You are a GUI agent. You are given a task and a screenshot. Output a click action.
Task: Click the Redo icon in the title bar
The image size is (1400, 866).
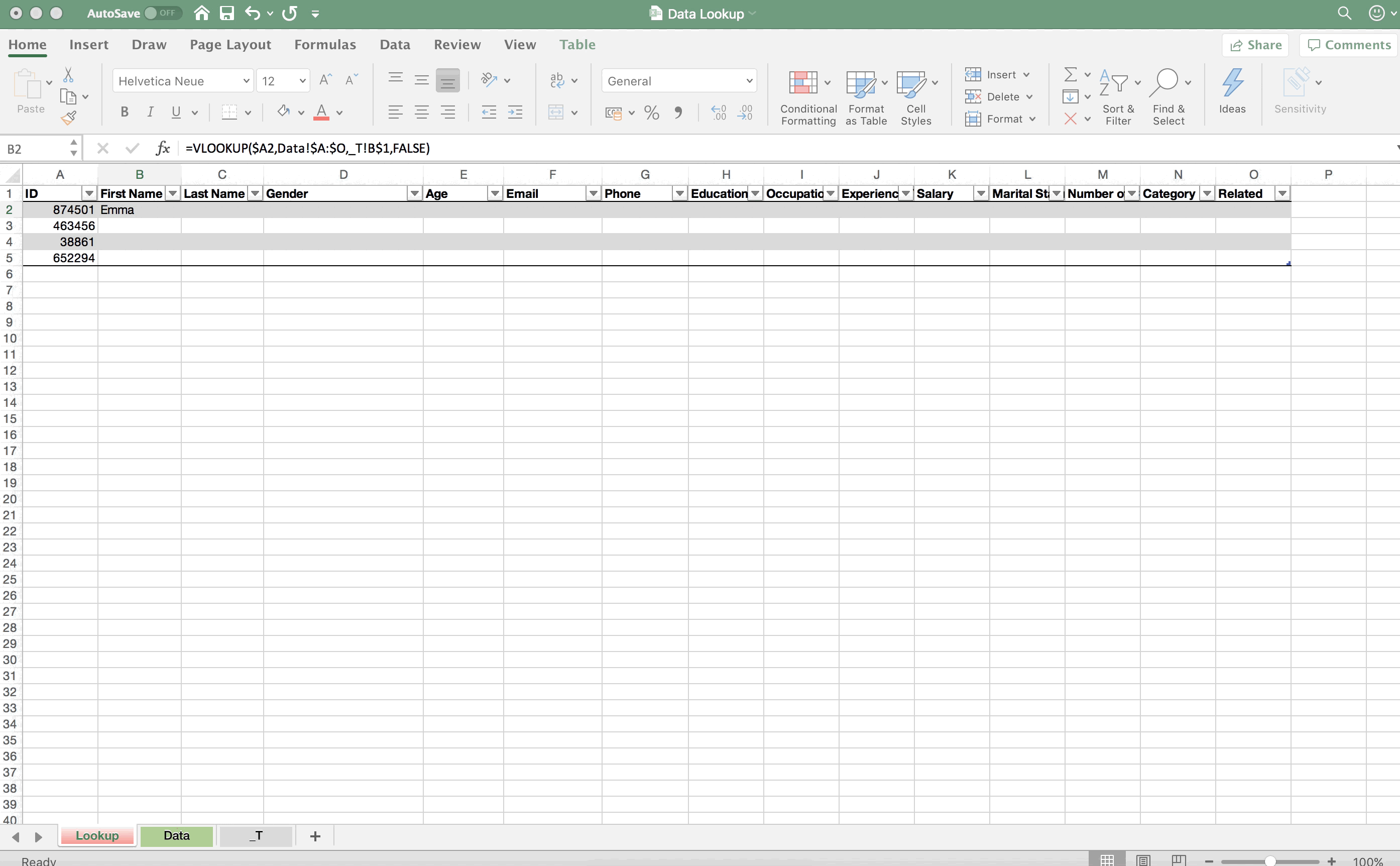pos(290,13)
